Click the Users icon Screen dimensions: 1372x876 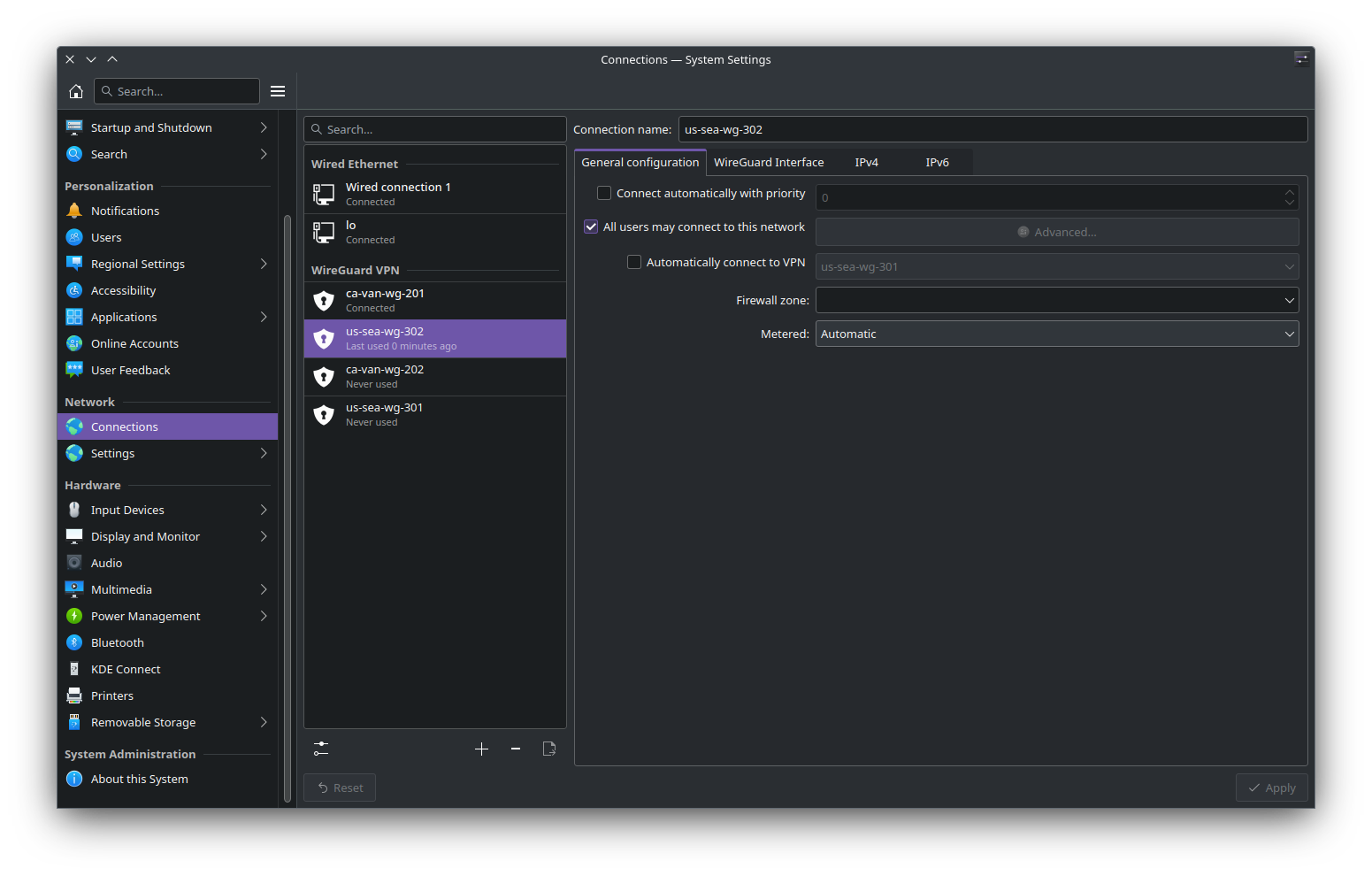point(74,237)
